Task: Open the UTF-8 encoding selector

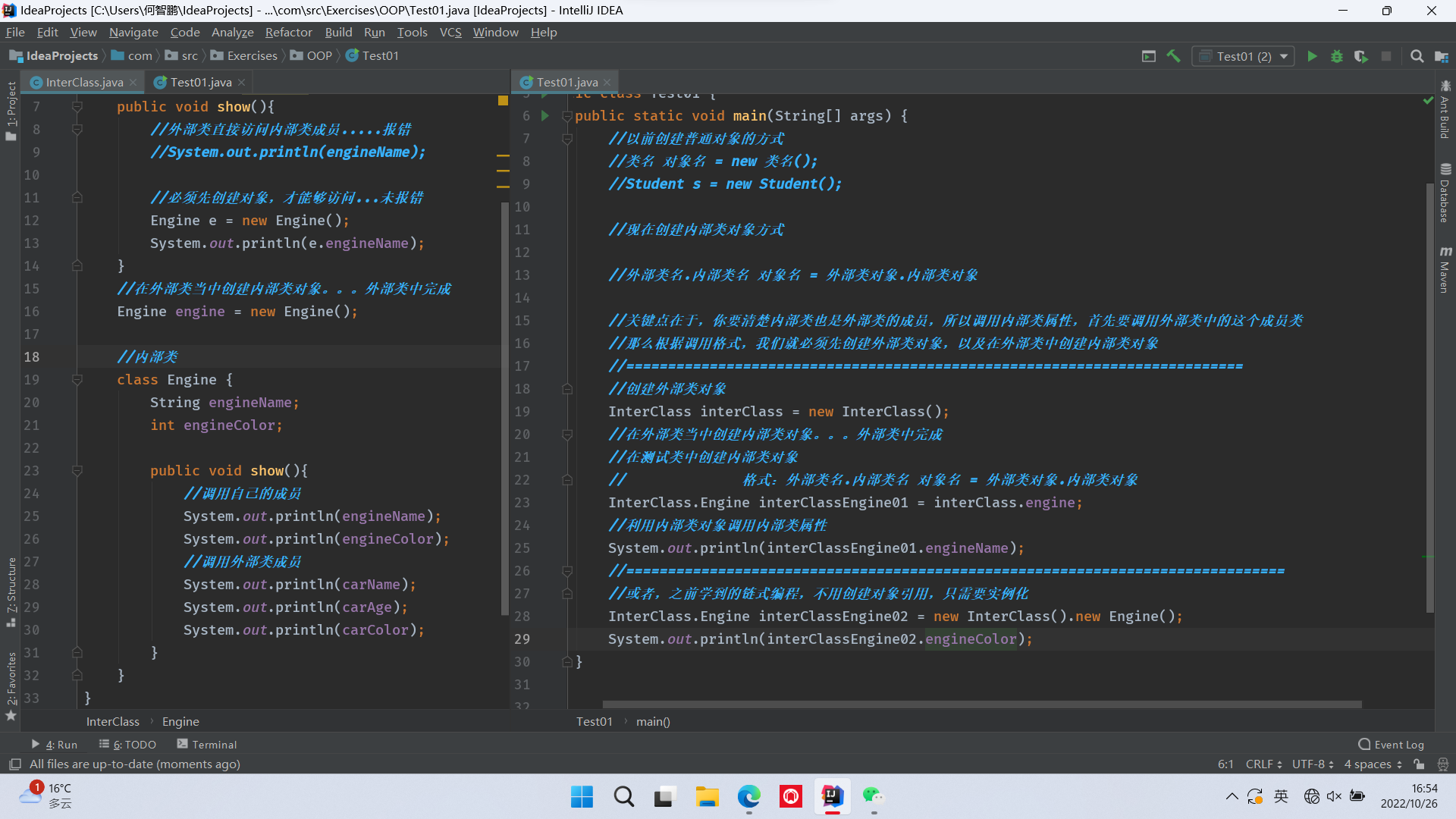Action: [x=1312, y=764]
